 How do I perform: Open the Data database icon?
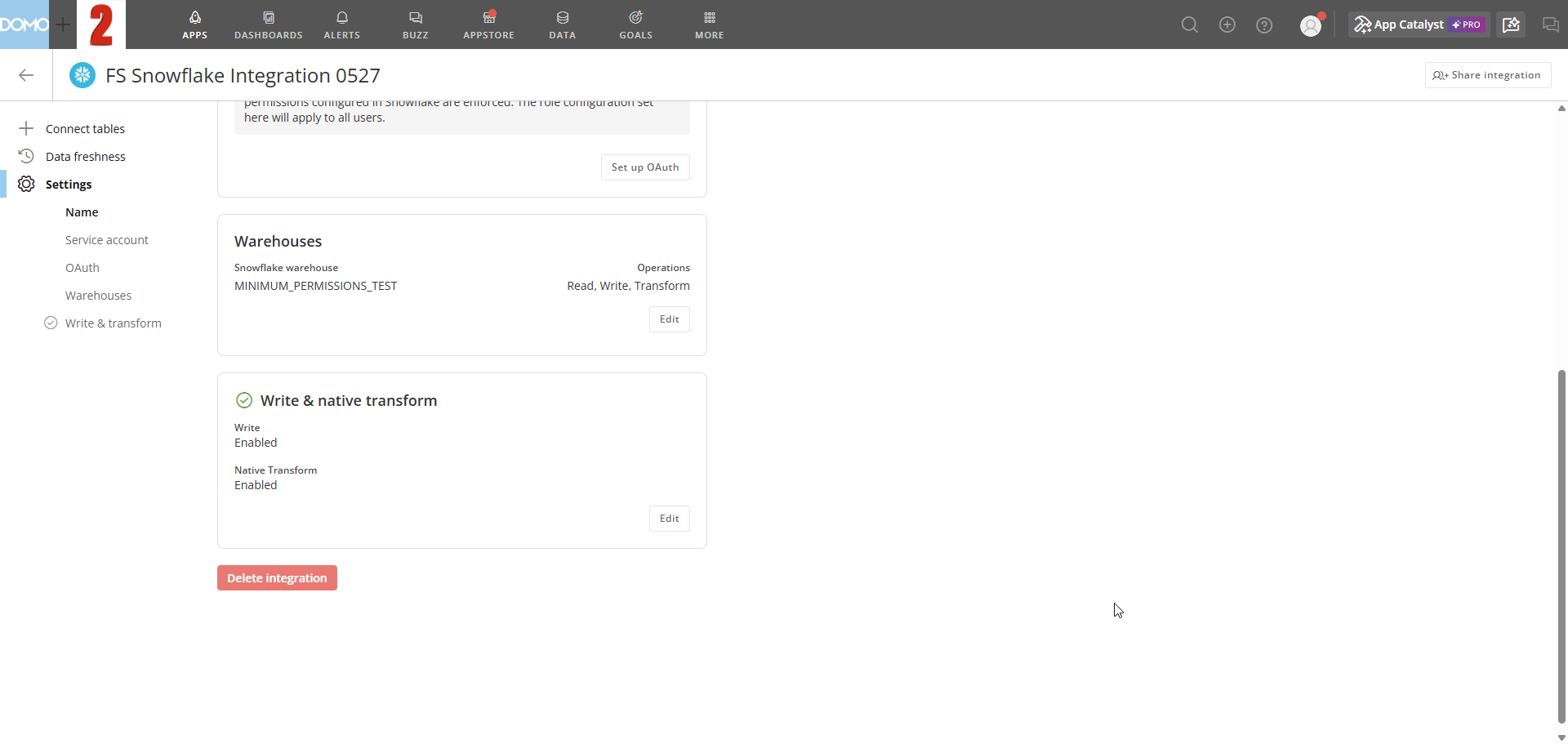tap(563, 17)
